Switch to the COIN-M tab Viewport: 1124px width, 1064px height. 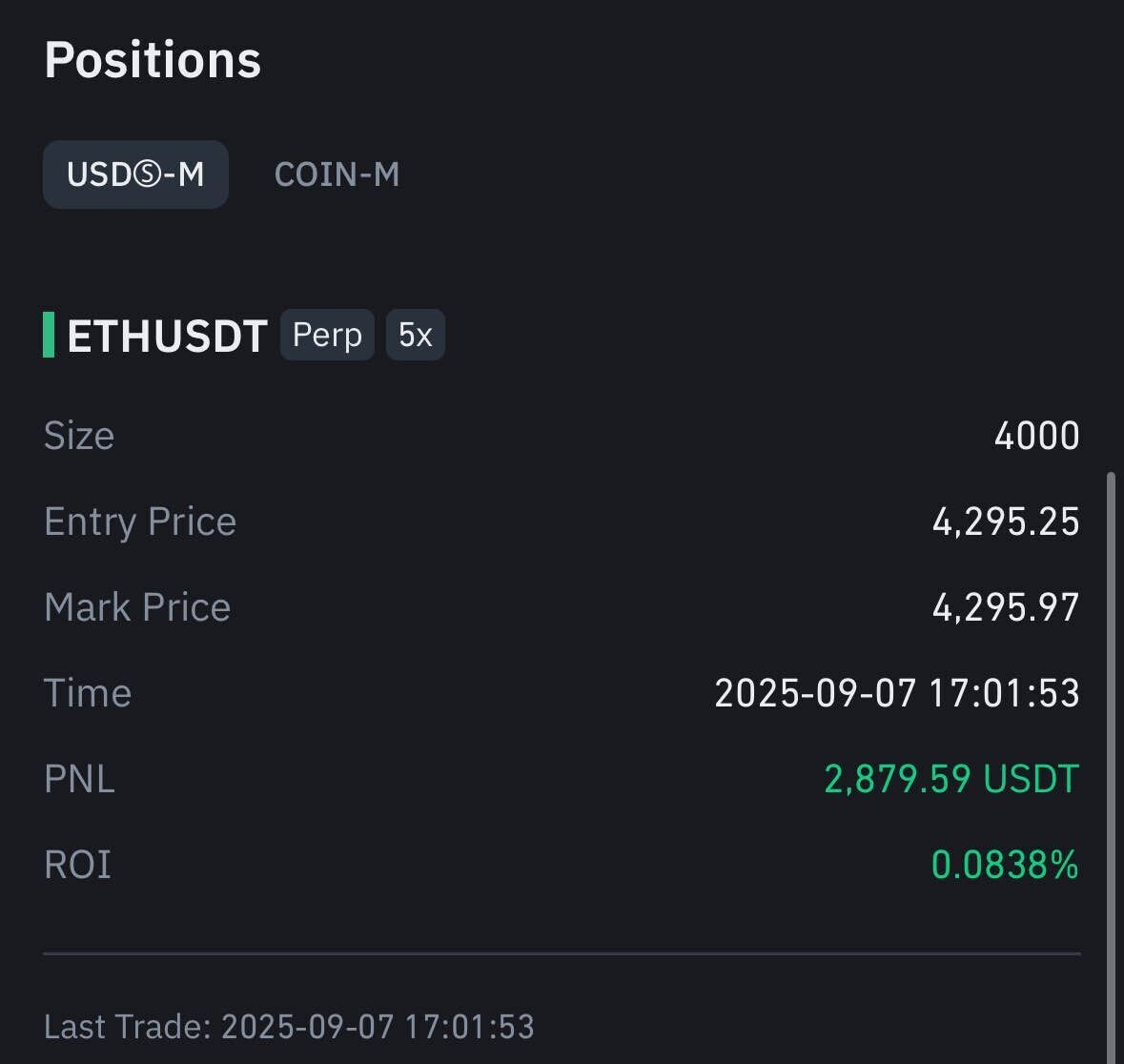click(337, 174)
